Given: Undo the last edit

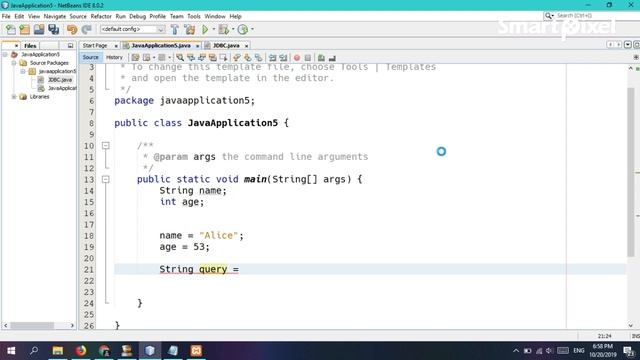Looking at the screenshot, I should point(72,29).
